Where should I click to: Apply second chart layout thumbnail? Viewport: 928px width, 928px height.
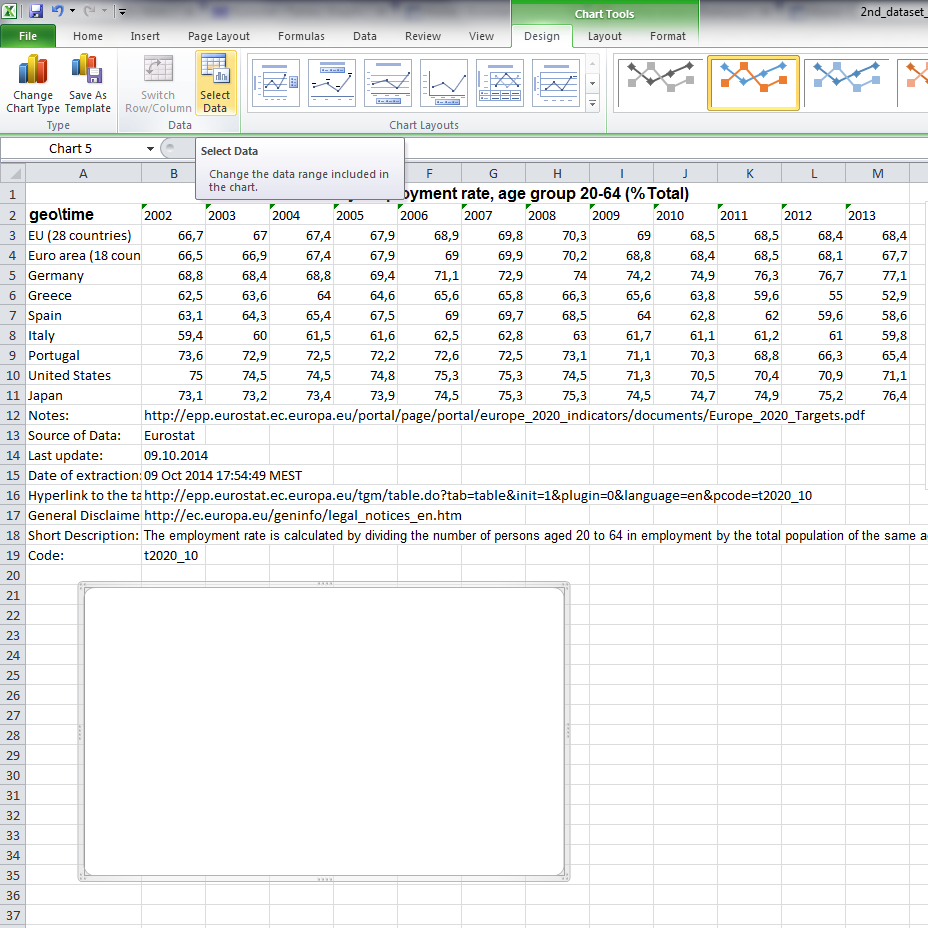pyautogui.click(x=332, y=83)
